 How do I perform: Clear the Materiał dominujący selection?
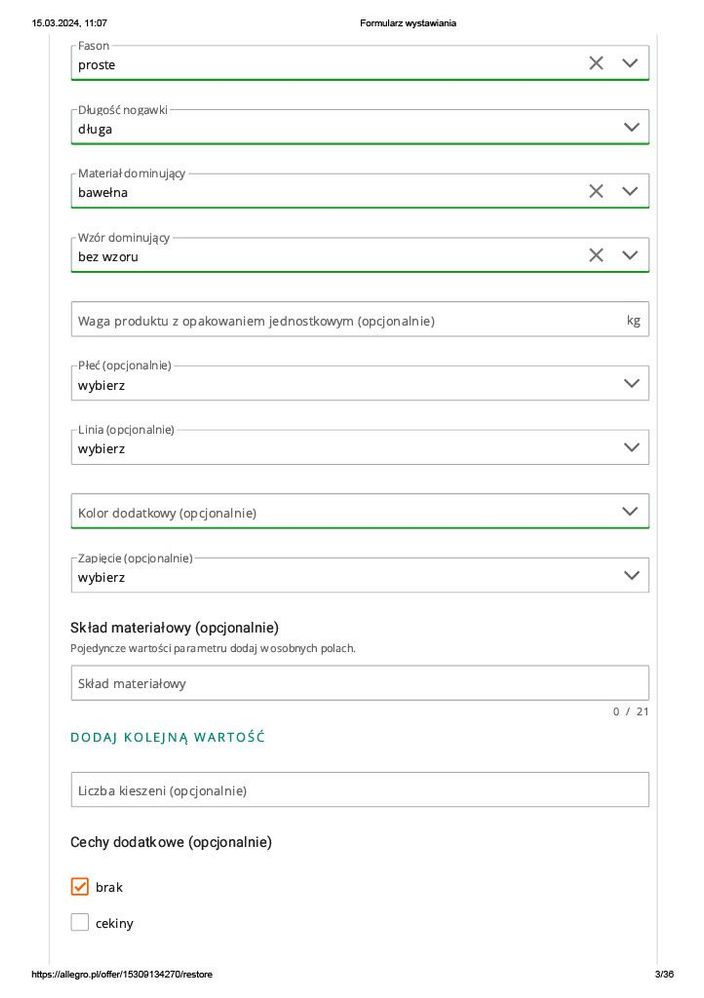click(596, 191)
